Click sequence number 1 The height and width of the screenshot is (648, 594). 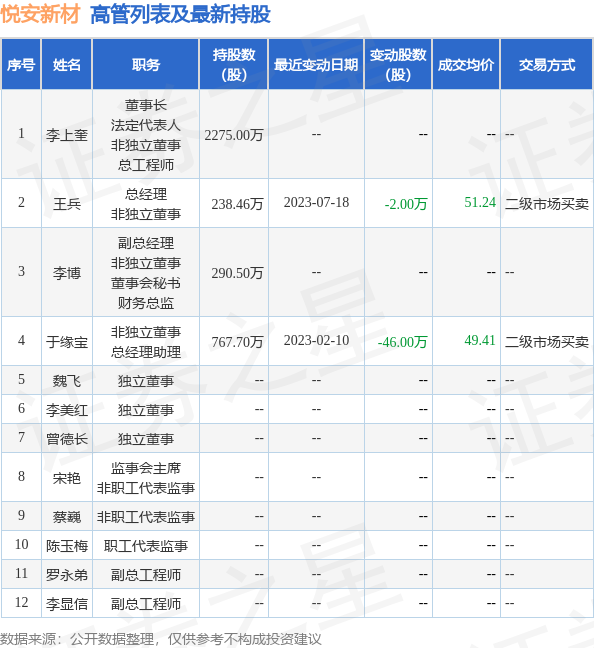coord(21,133)
